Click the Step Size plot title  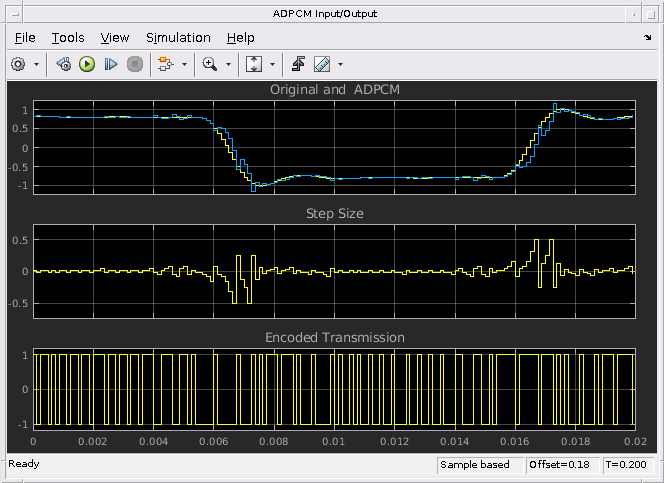pos(335,213)
